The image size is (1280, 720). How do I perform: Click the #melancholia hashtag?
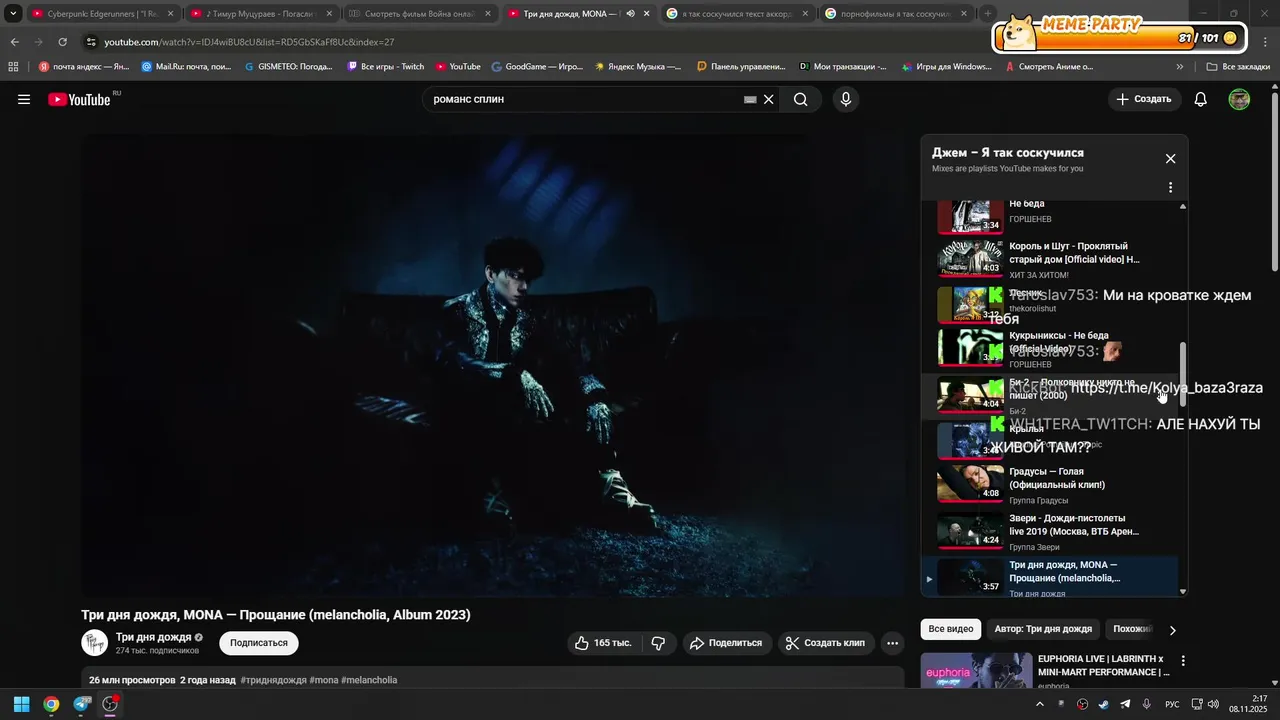(369, 680)
